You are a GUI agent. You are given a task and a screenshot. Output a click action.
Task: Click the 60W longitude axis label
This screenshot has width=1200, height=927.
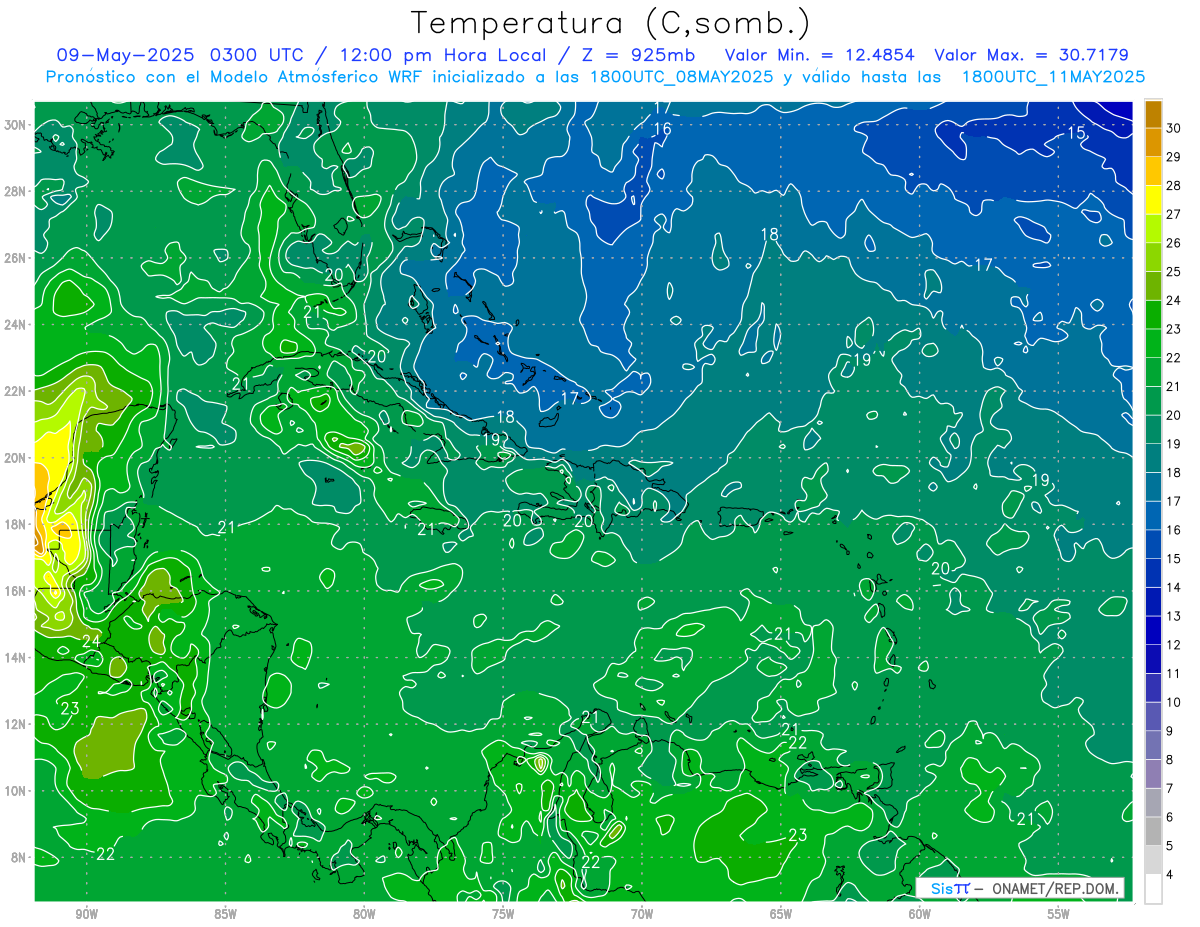pos(920,914)
